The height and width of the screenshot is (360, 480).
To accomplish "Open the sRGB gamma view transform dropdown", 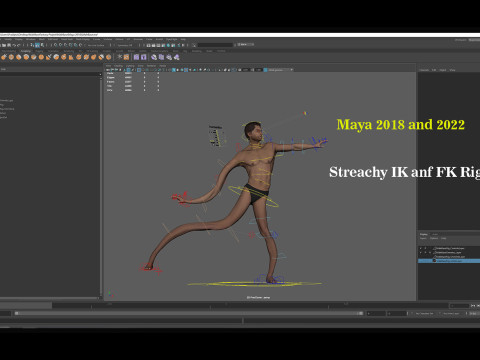I will (279, 70).
